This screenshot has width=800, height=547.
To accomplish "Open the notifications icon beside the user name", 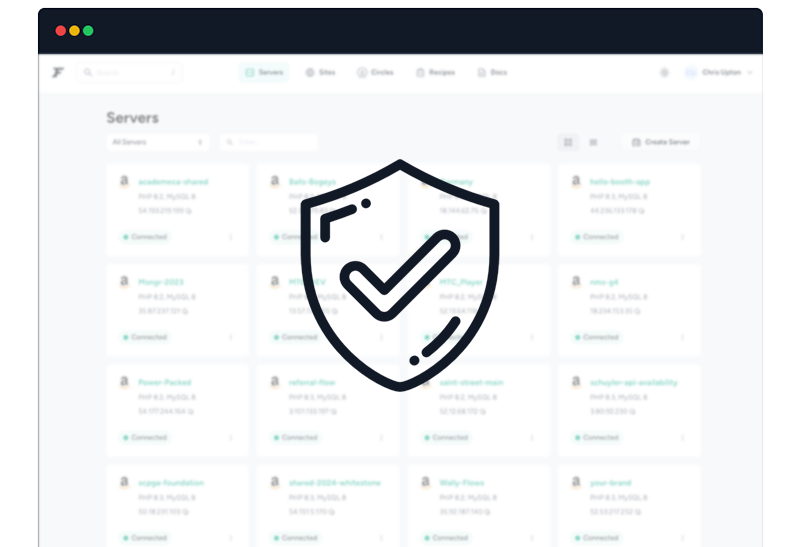I will coord(664,73).
